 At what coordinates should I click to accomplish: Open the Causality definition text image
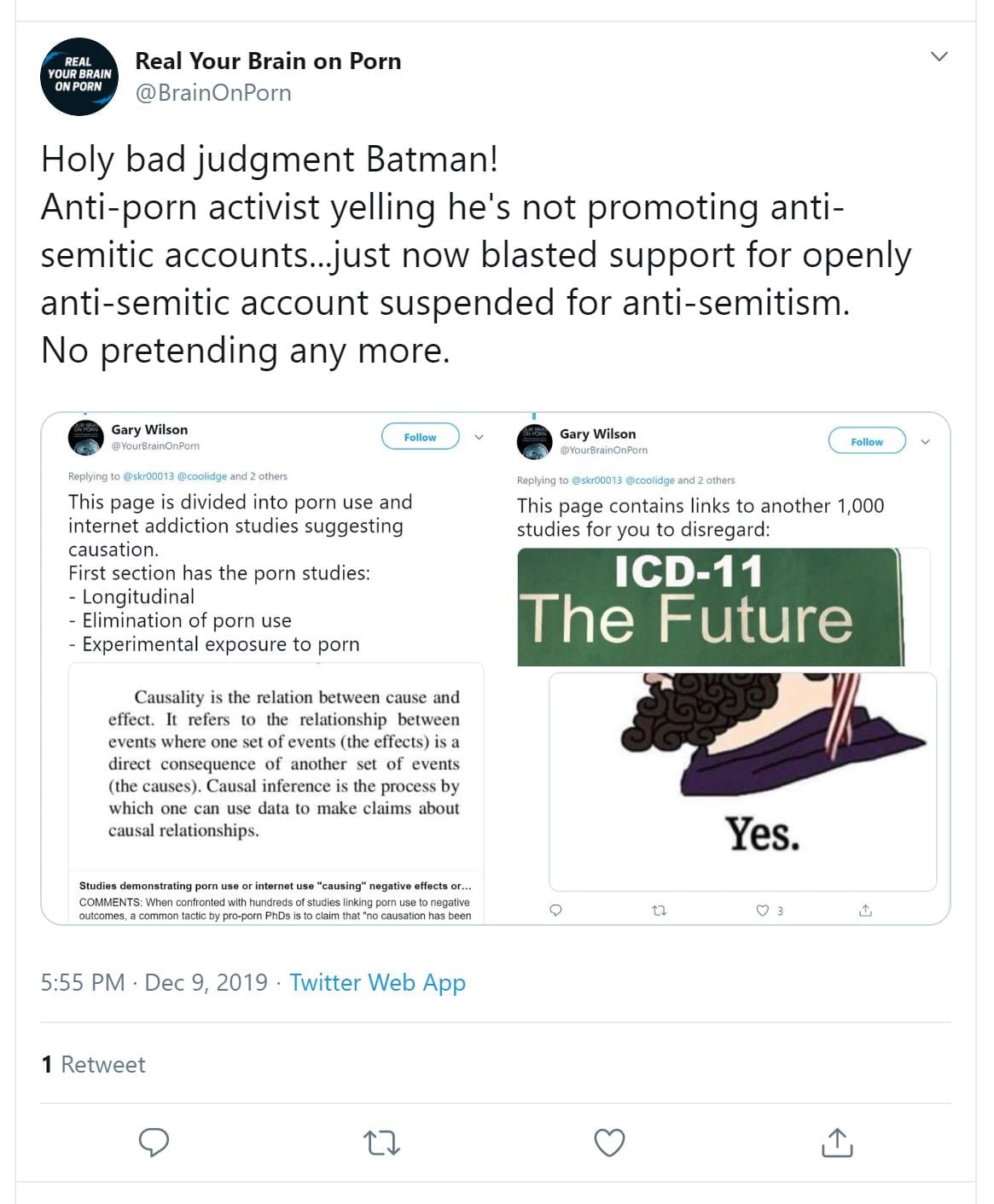(x=276, y=764)
